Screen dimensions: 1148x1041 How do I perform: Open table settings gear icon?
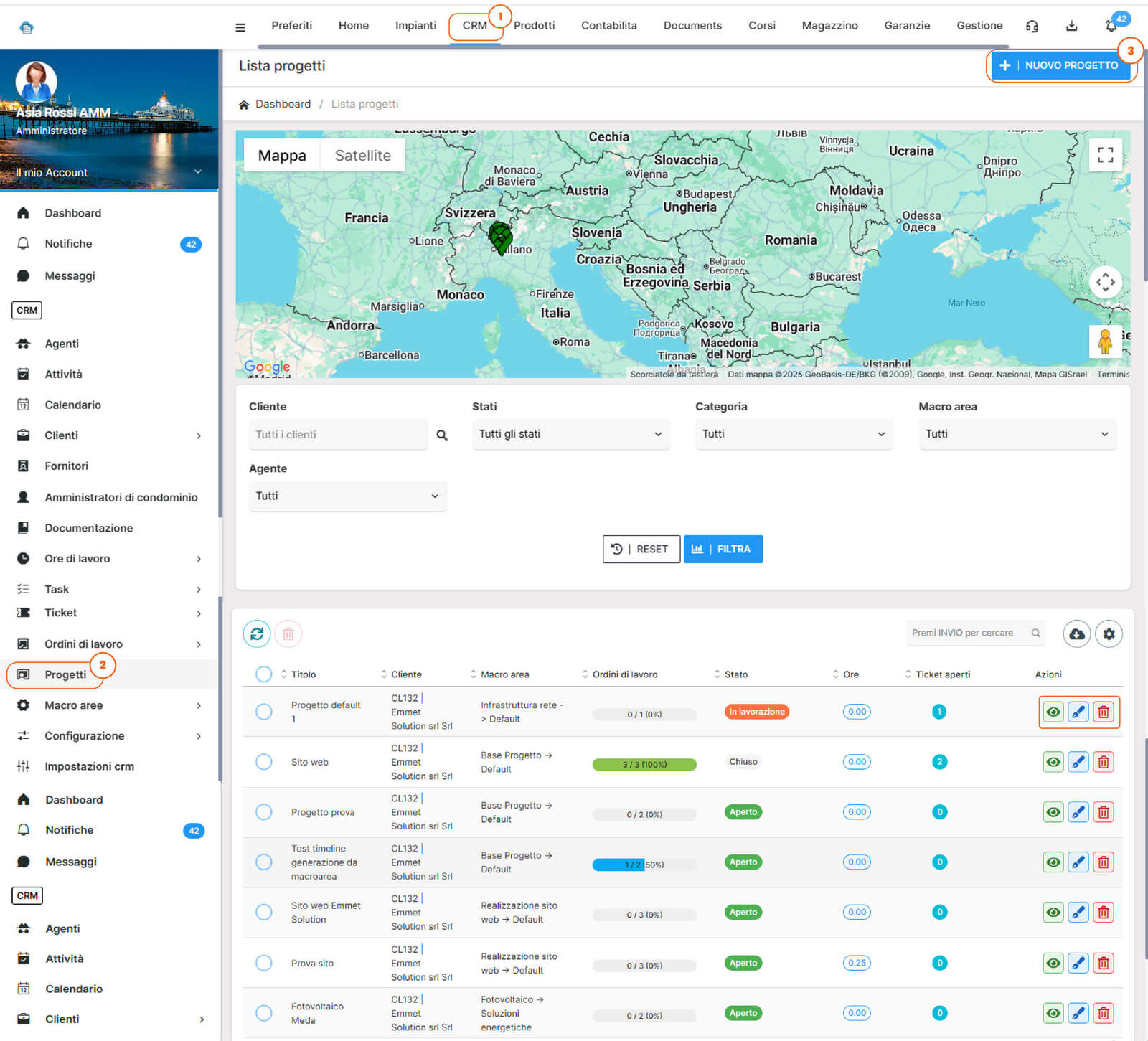tap(1109, 633)
